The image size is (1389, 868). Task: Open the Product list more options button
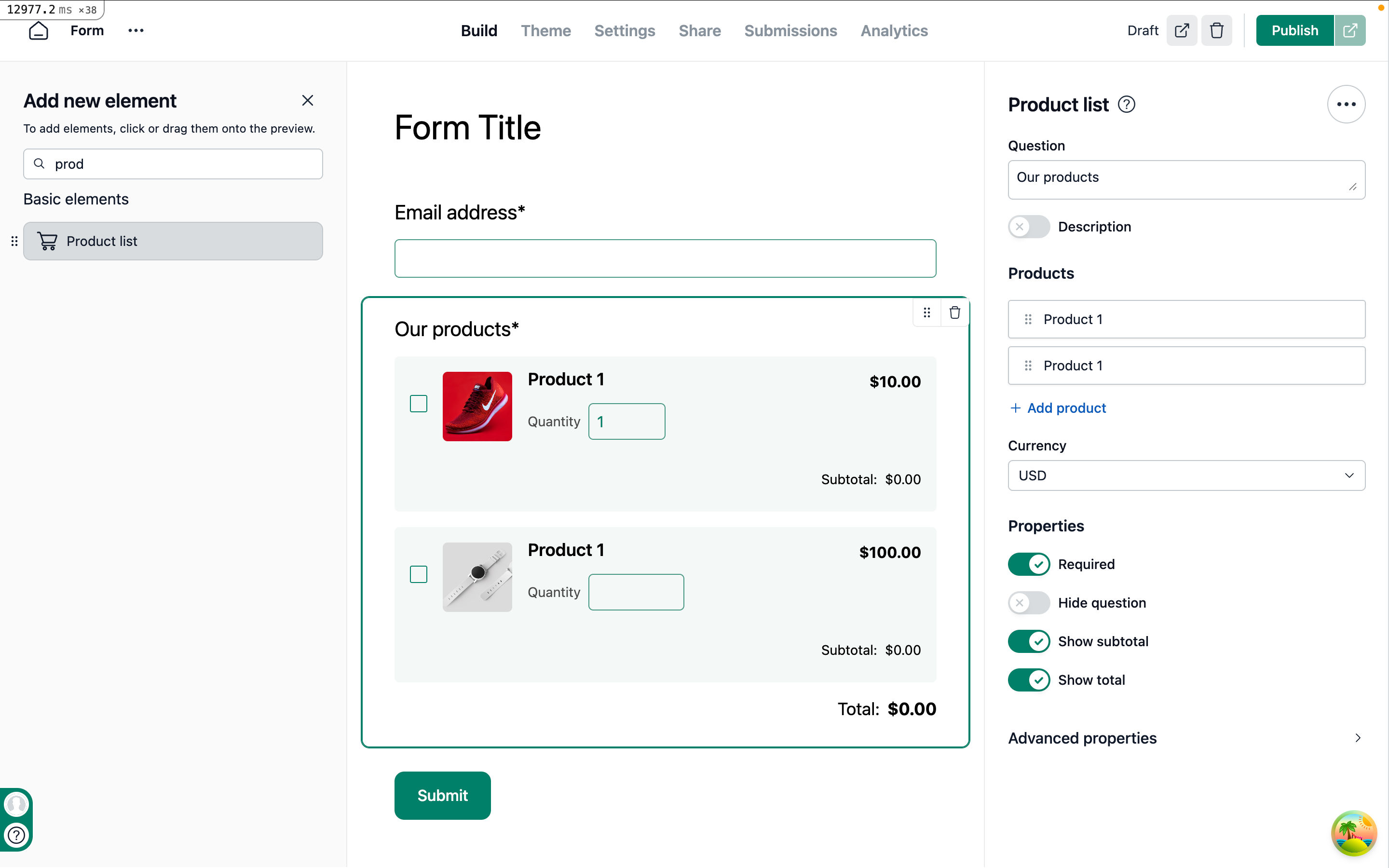[1346, 105]
